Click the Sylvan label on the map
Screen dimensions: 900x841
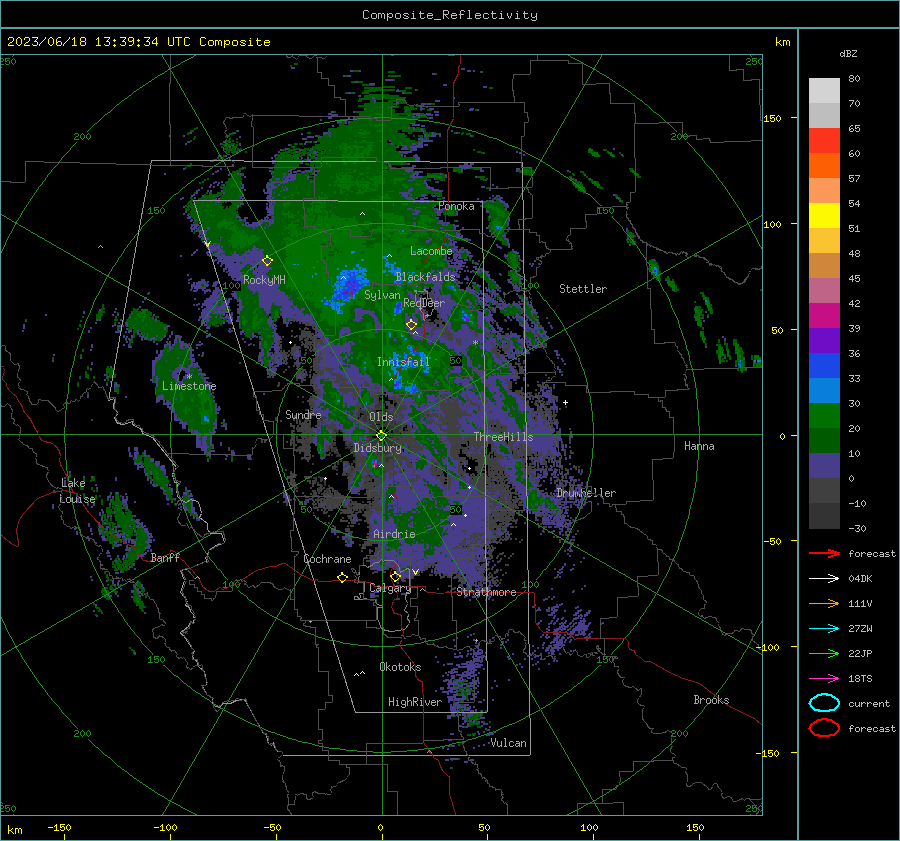382,295
